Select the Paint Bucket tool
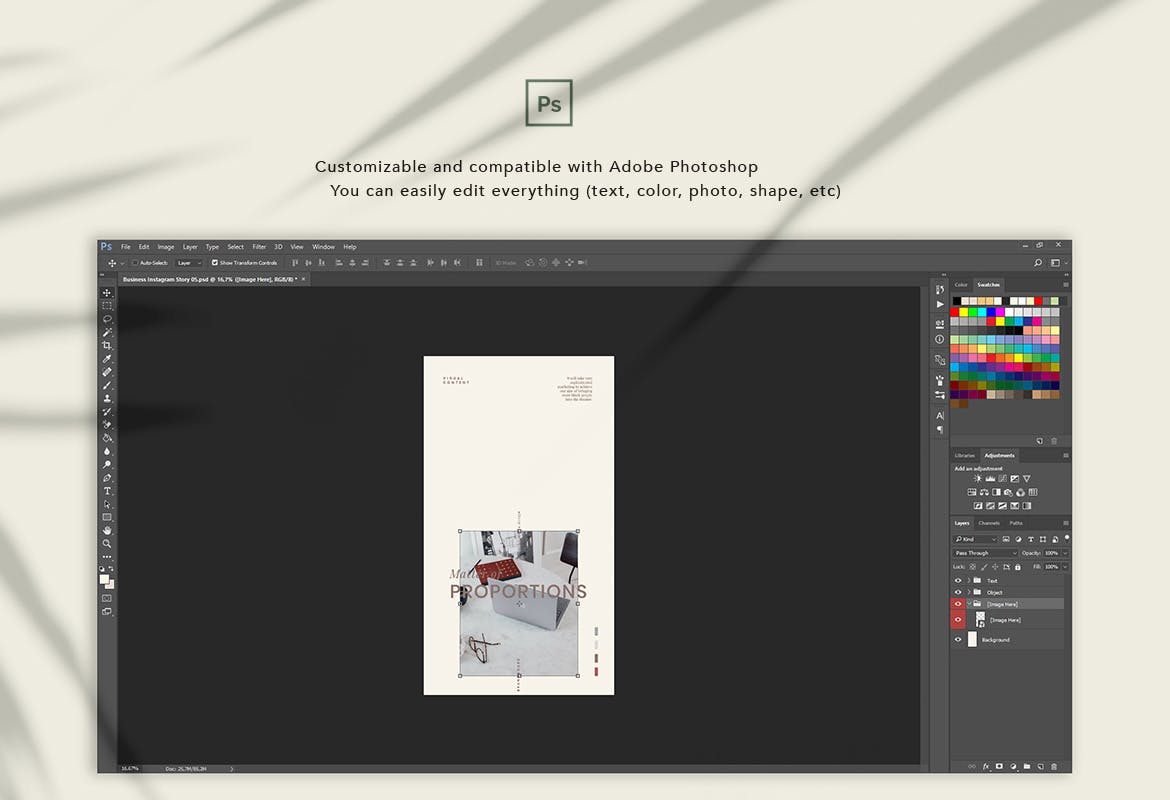Screen dimensions: 1170x800 [x=107, y=438]
